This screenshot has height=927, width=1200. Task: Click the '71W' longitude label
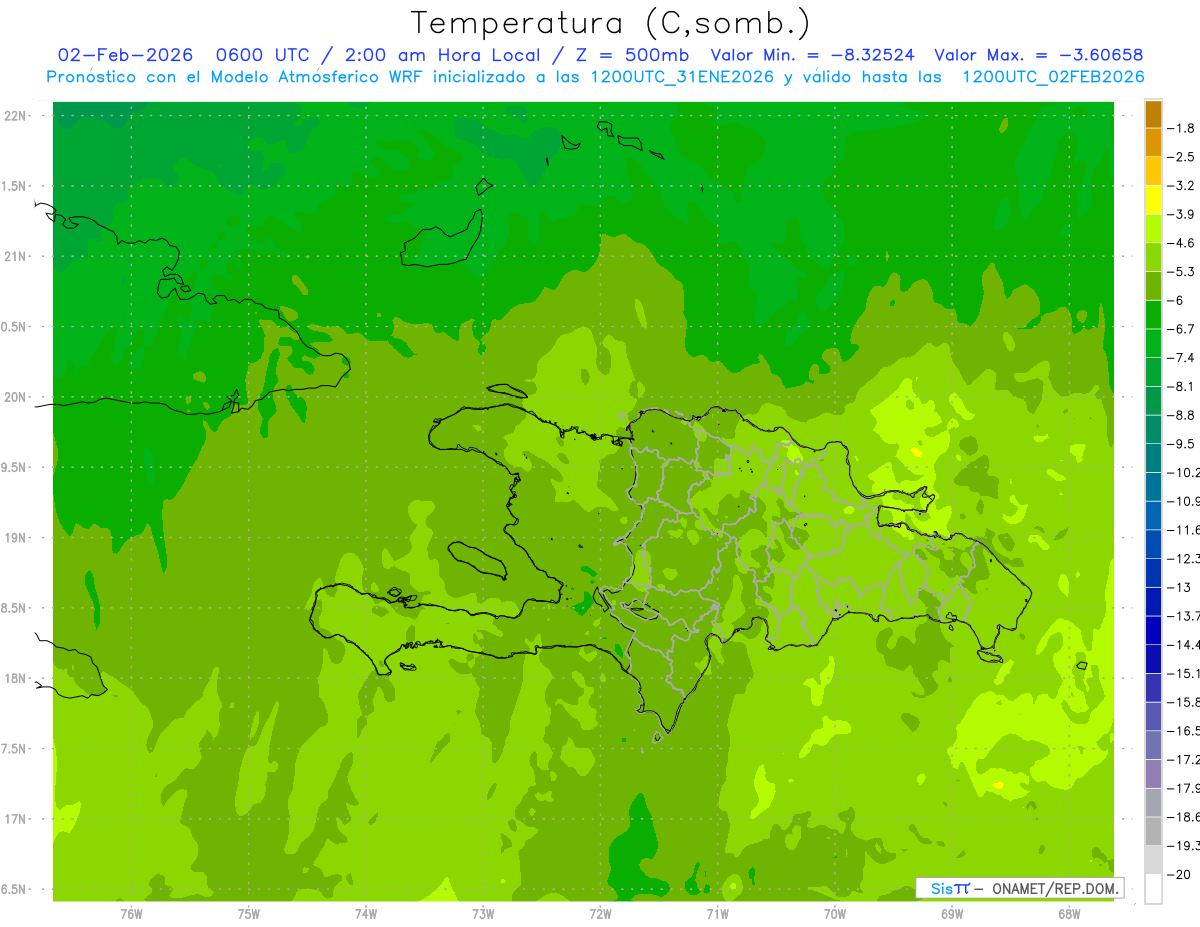click(x=717, y=914)
